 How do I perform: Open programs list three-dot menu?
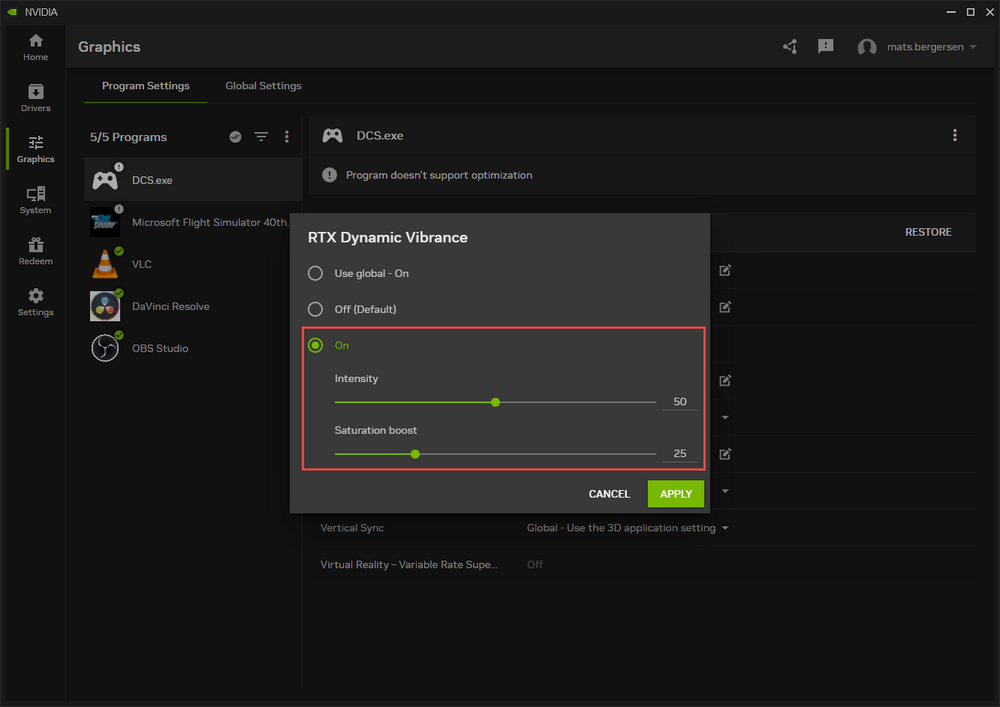pos(287,137)
